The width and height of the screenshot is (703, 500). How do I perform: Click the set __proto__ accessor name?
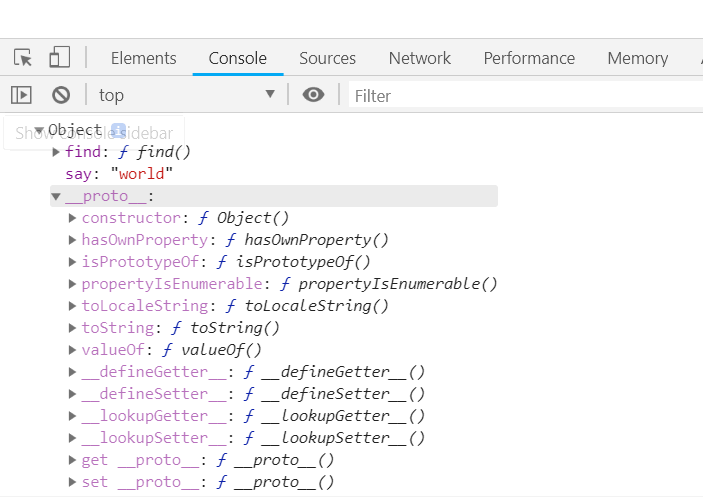tap(140, 482)
